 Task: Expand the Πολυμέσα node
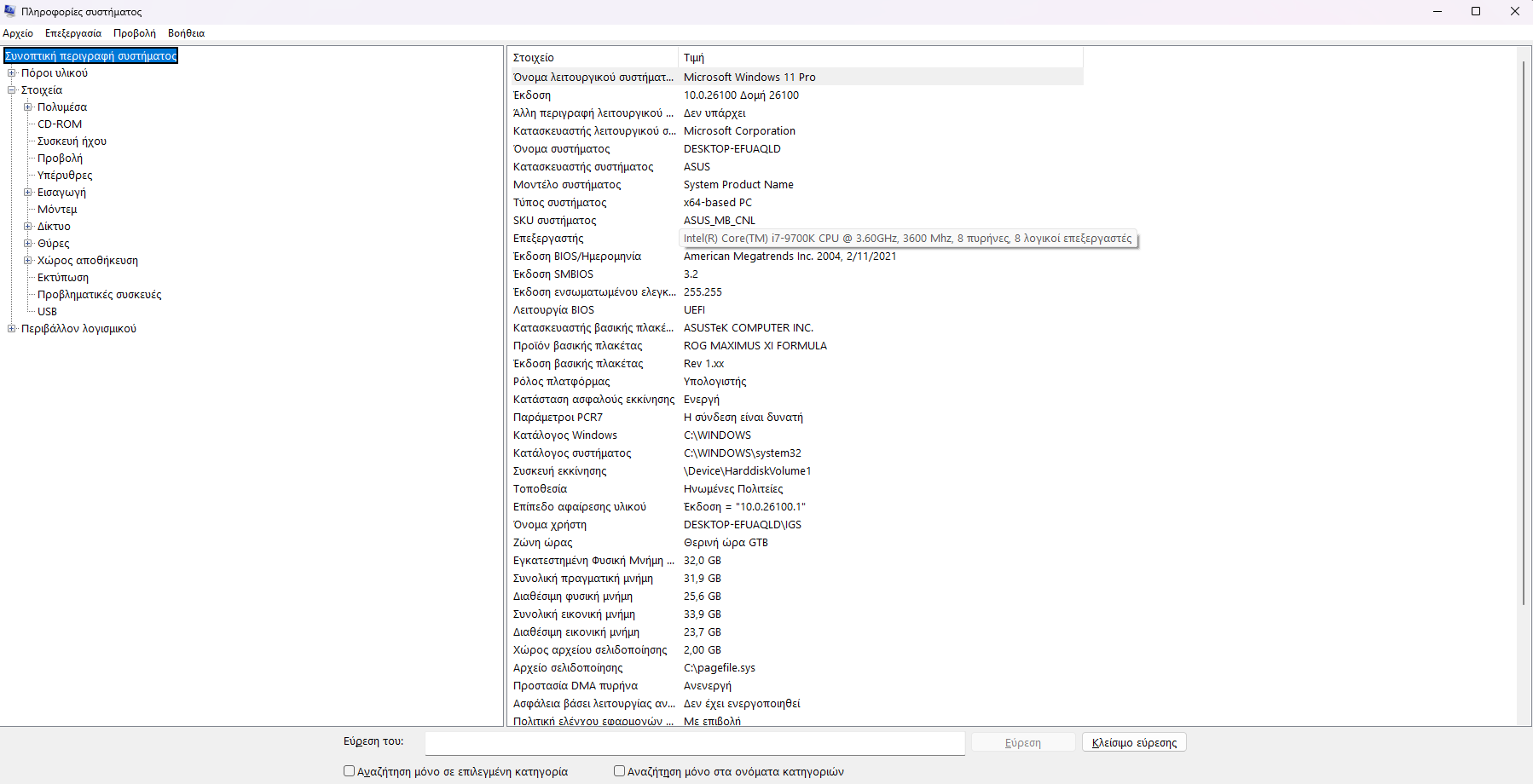click(x=28, y=107)
